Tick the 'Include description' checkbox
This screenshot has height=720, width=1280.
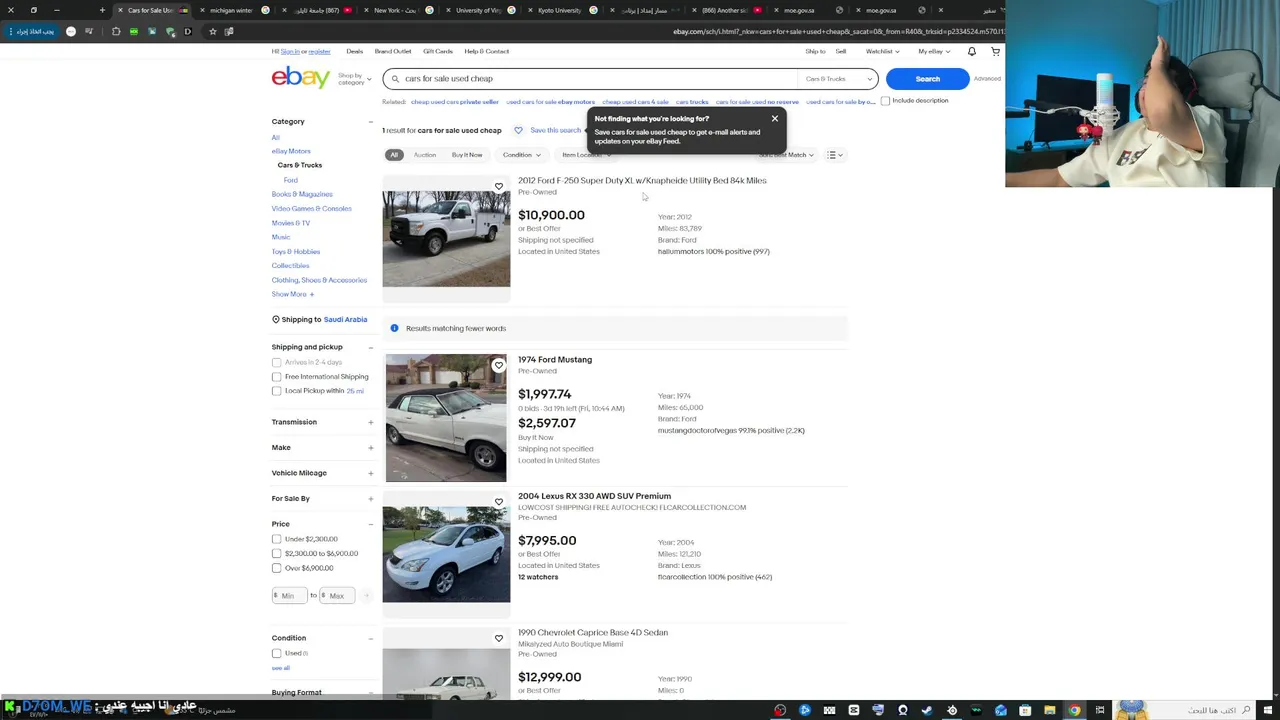click(x=885, y=101)
